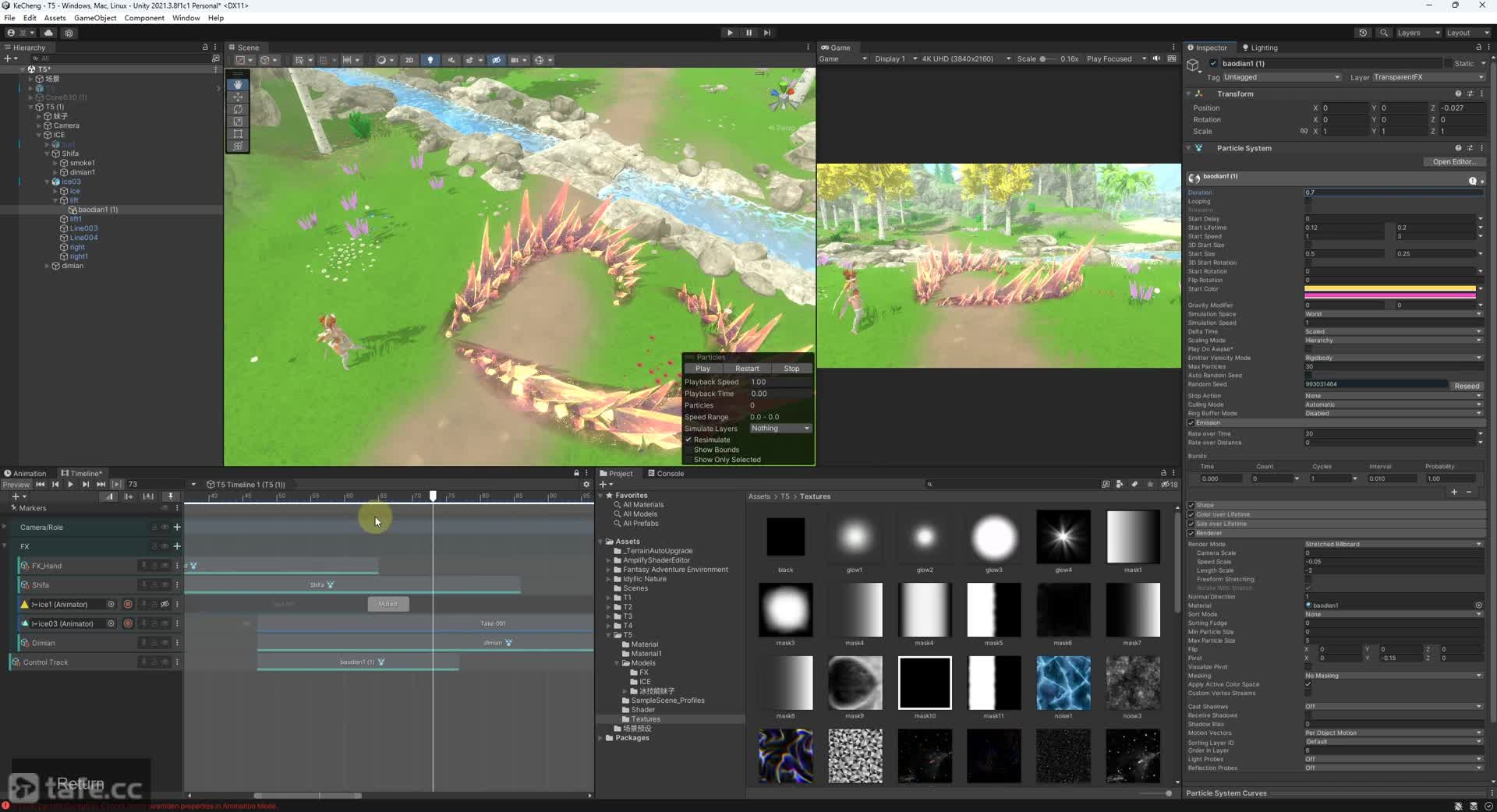Switch to the Animation tab
Image resolution: width=1497 pixels, height=812 pixels.
click(x=25, y=473)
